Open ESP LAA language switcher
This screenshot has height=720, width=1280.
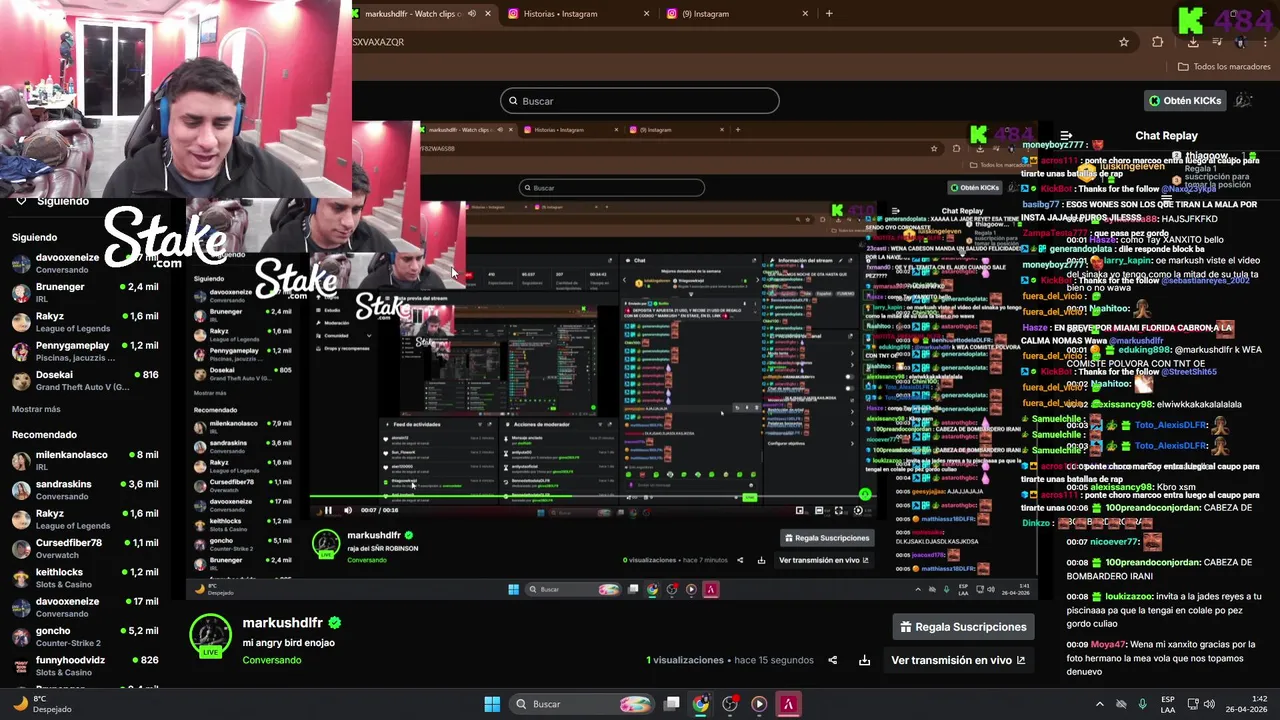click(1168, 704)
